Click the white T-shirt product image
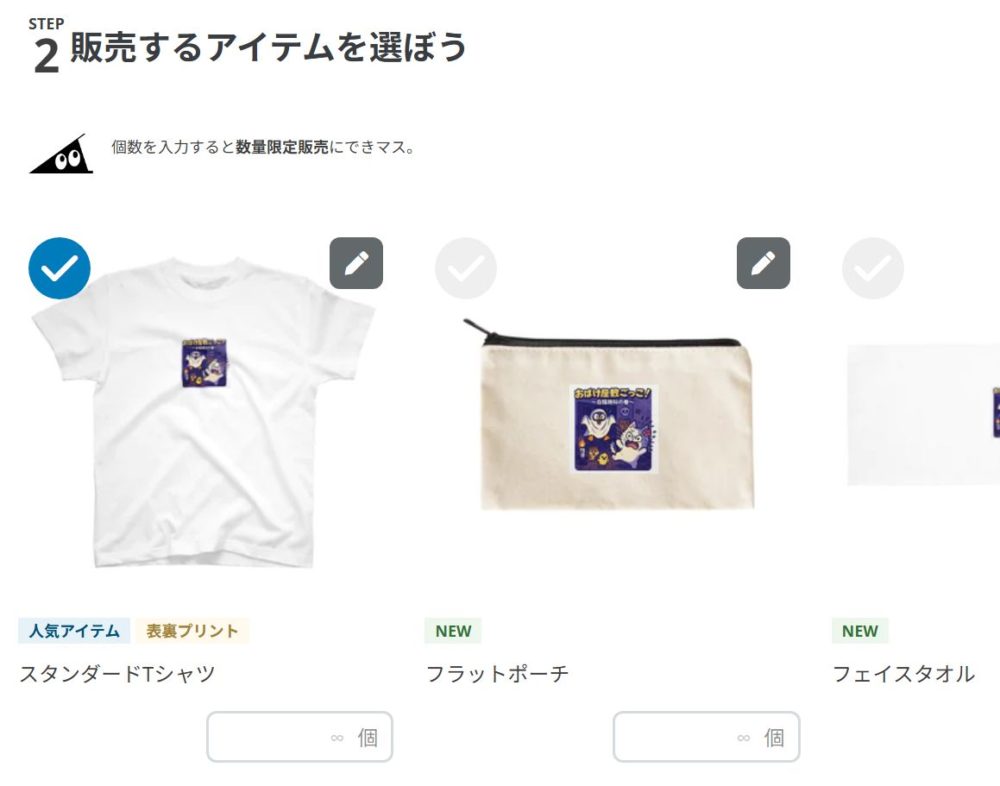 202,412
